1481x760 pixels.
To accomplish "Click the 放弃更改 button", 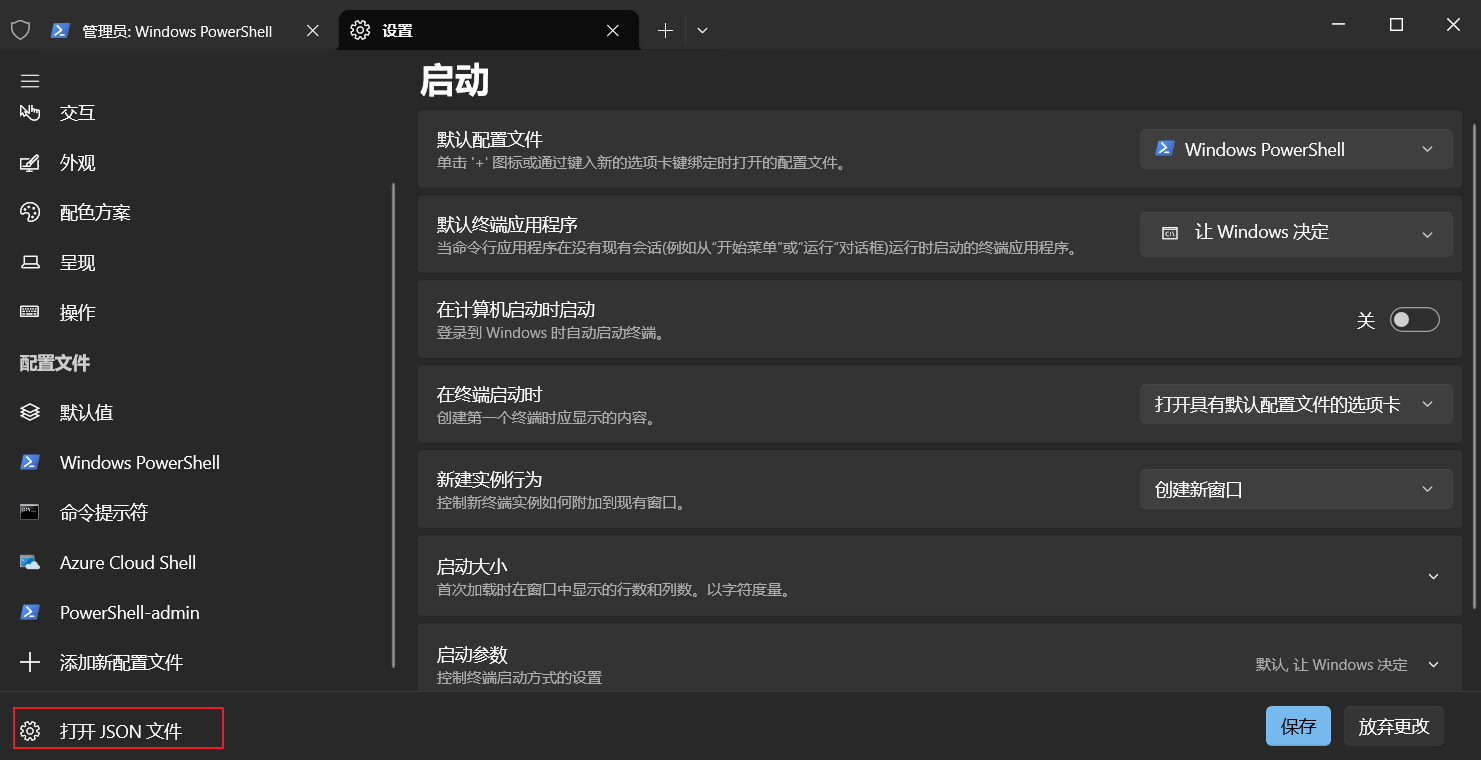I will 1394,726.
